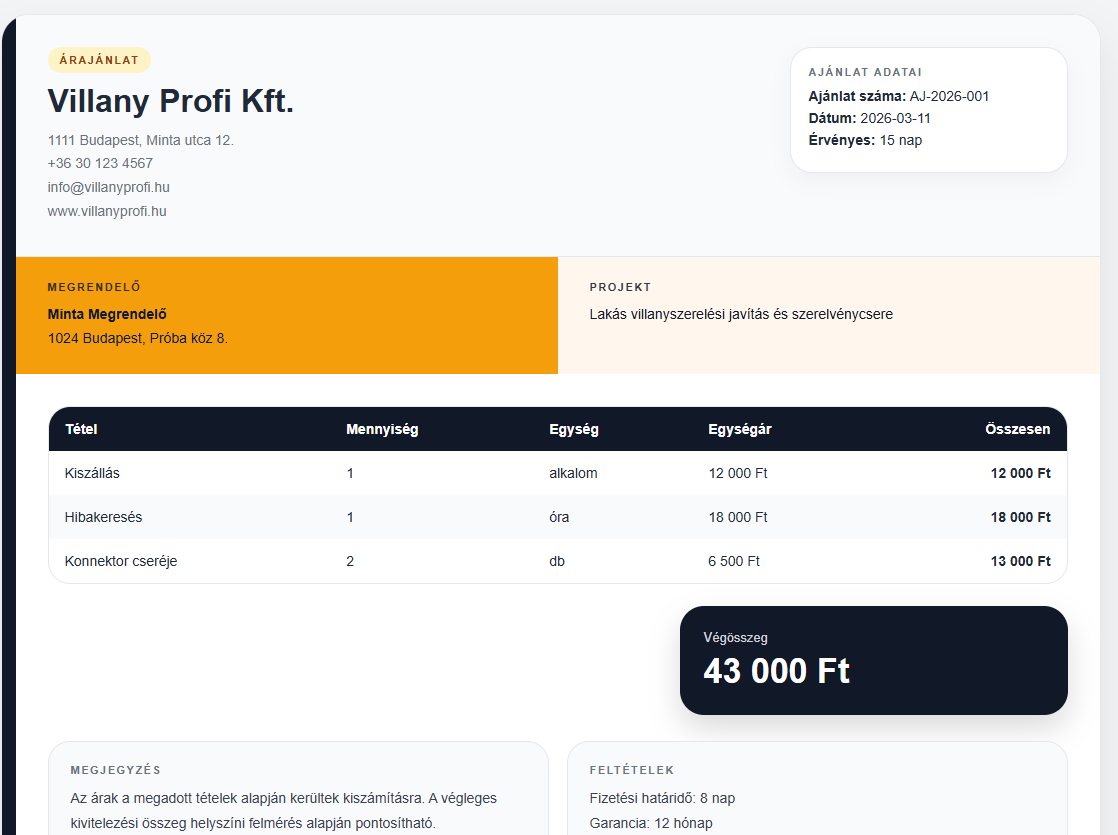Click the ÁRAJÁNLAT badge label
The image size is (1118, 835).
point(99,60)
